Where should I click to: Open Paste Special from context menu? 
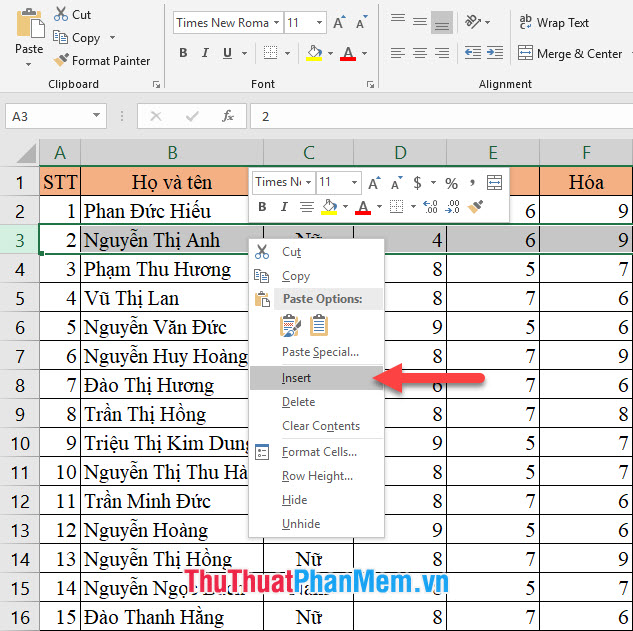(316, 352)
